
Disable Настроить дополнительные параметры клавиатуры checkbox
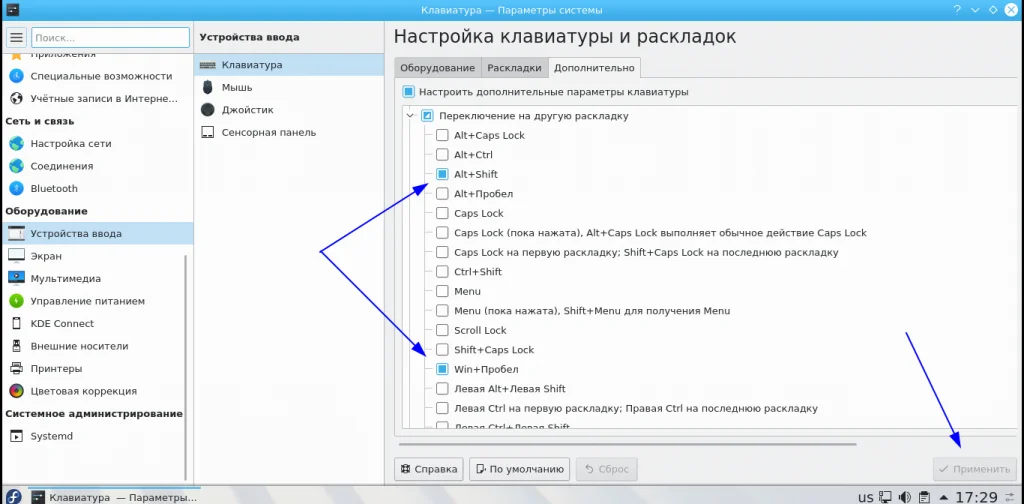(x=409, y=92)
